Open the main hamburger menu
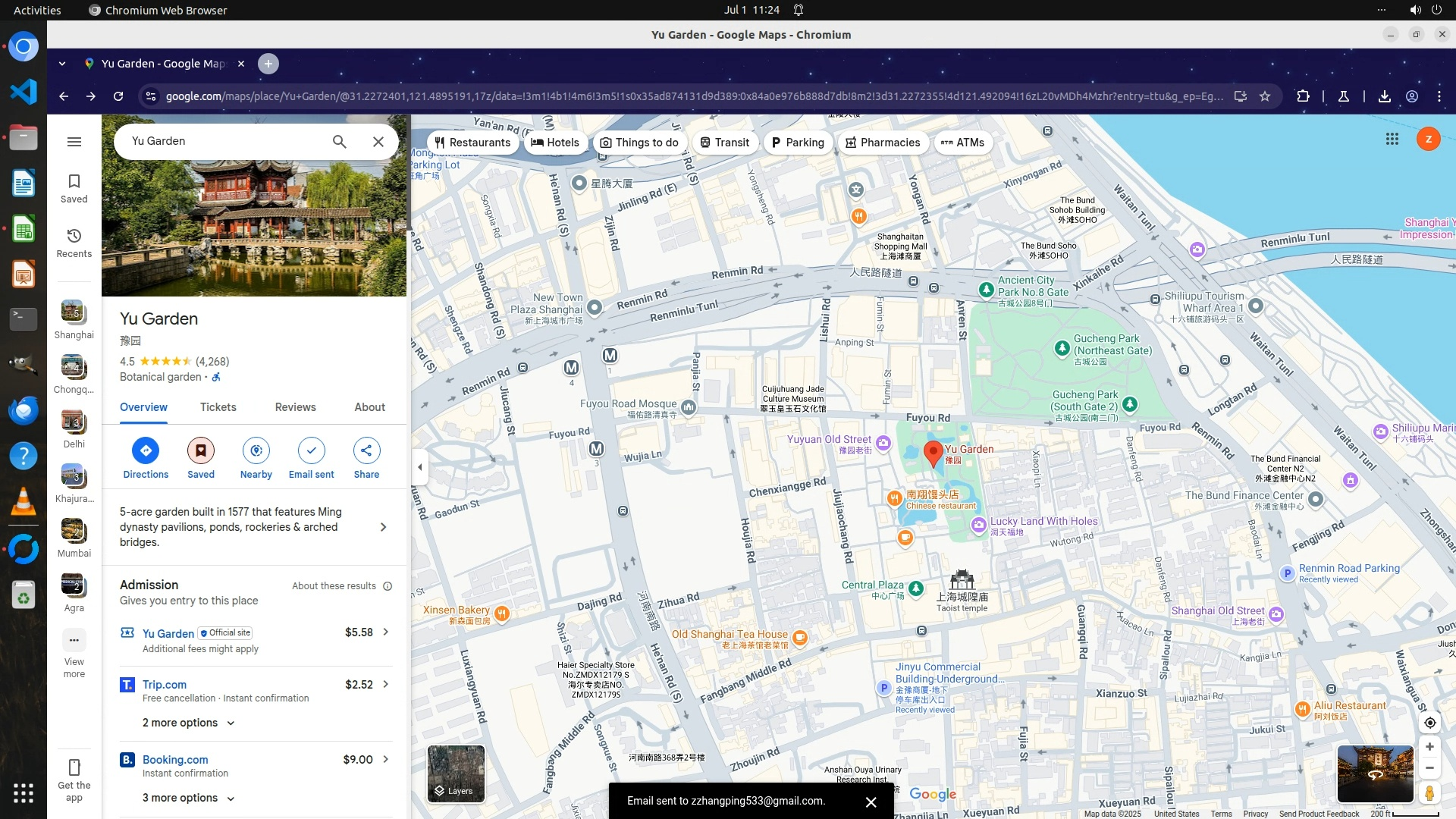Image resolution: width=1456 pixels, height=819 pixels. tap(74, 142)
